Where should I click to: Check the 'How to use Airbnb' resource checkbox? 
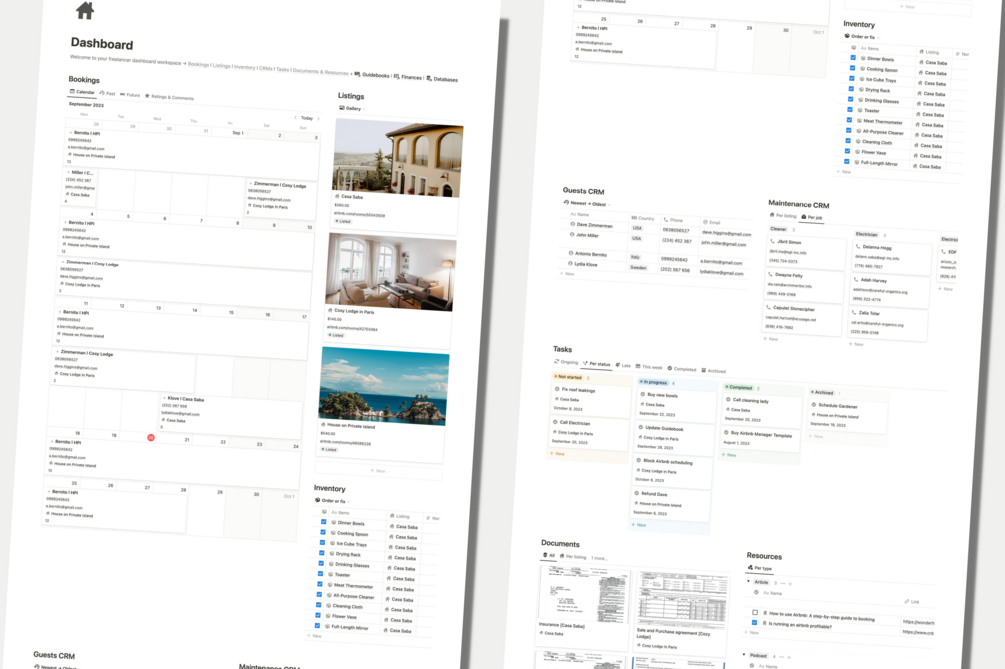(x=755, y=612)
